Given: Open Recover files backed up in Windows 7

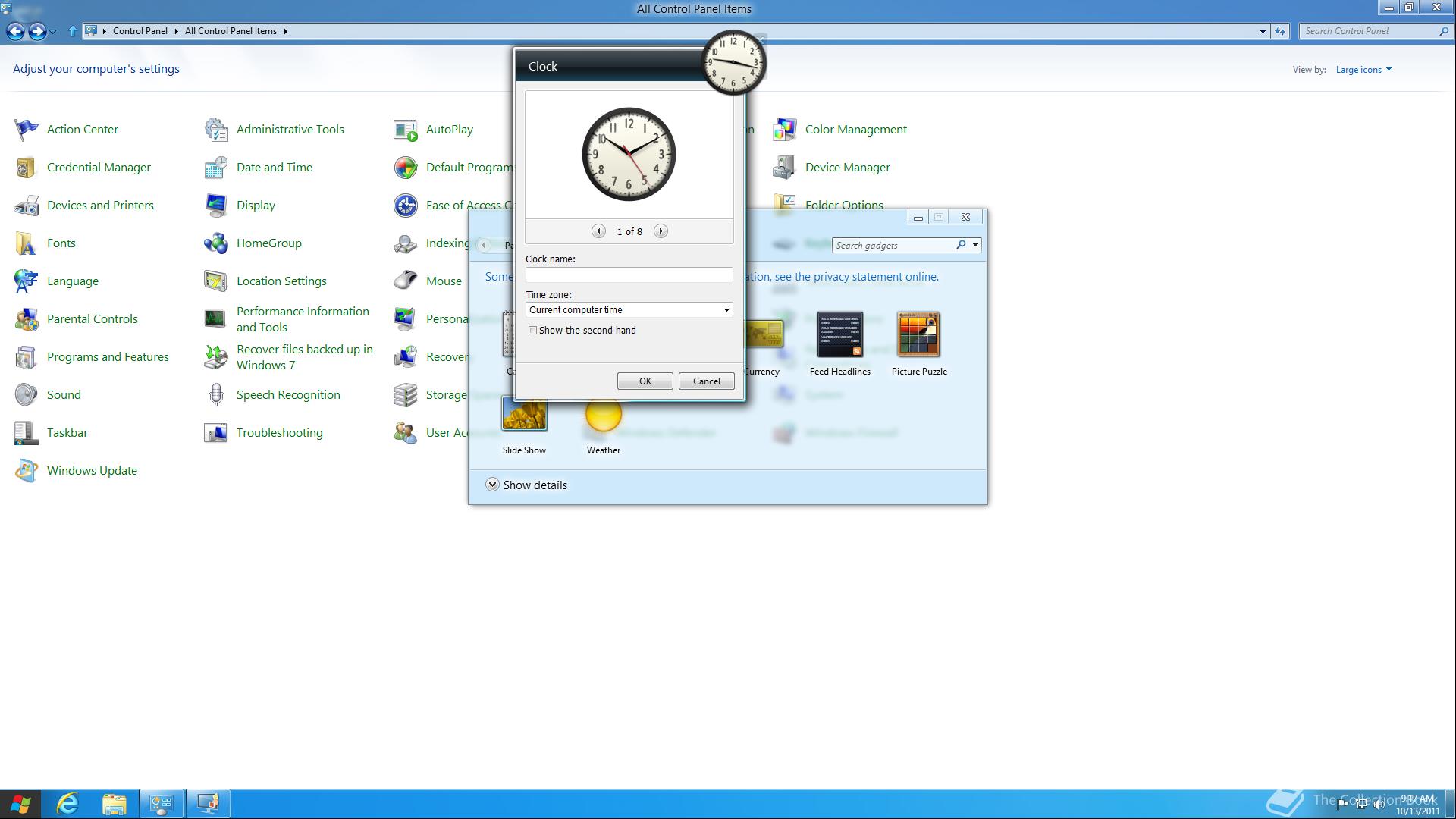Looking at the screenshot, I should click(x=304, y=357).
